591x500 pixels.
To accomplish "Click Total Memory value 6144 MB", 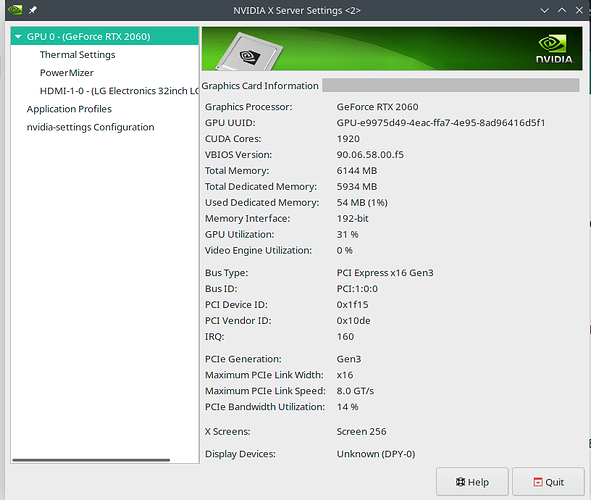I will point(357,171).
